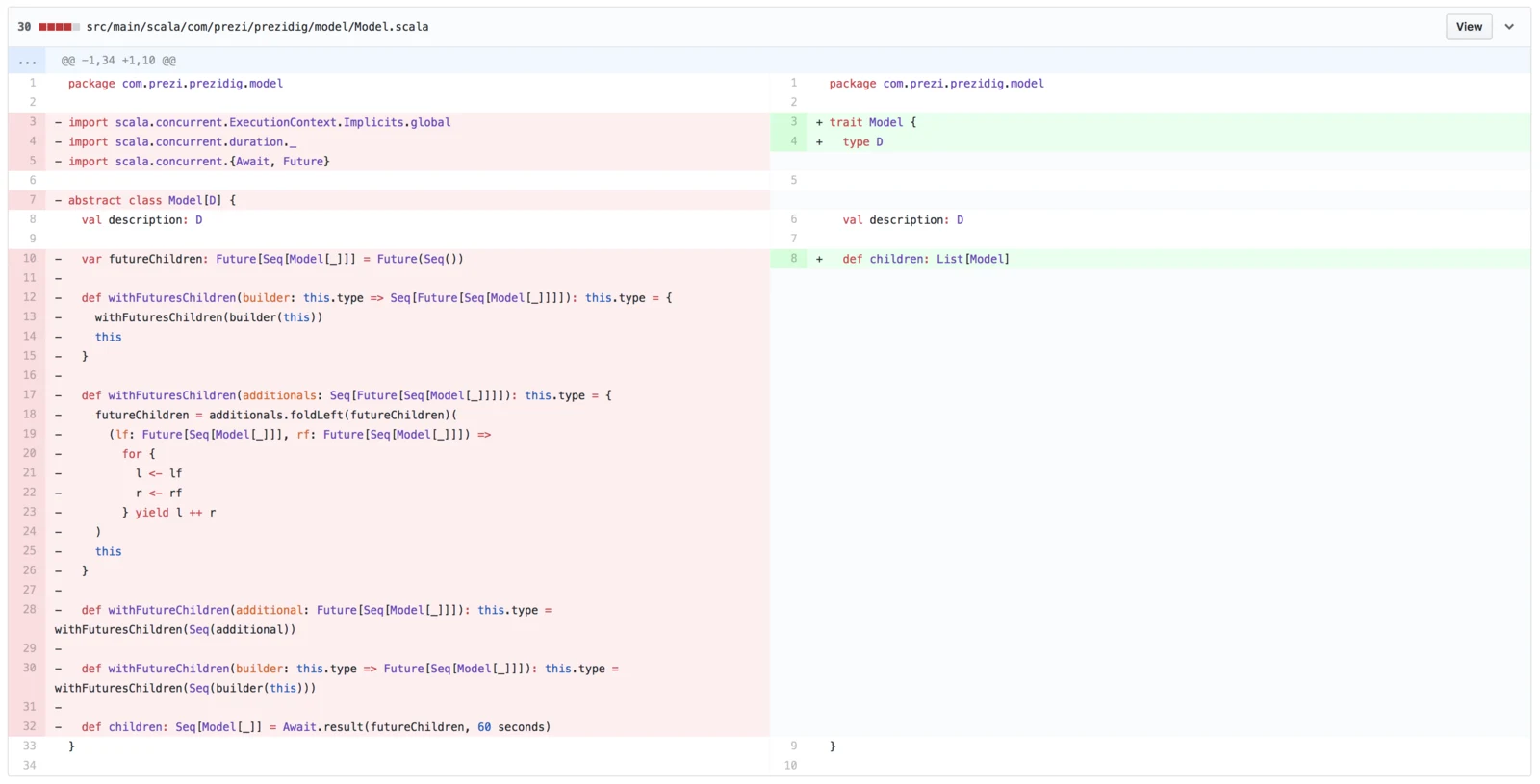Screen dimensions: 1540x784
Task: Select added line number 8
Action: pos(789,259)
